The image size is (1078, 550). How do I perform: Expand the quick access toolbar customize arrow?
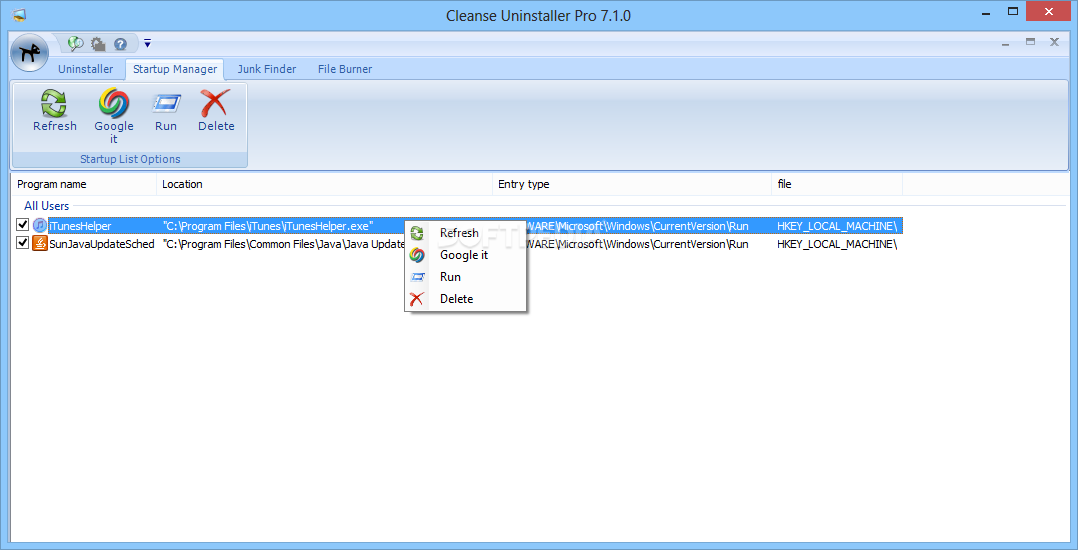tap(147, 44)
